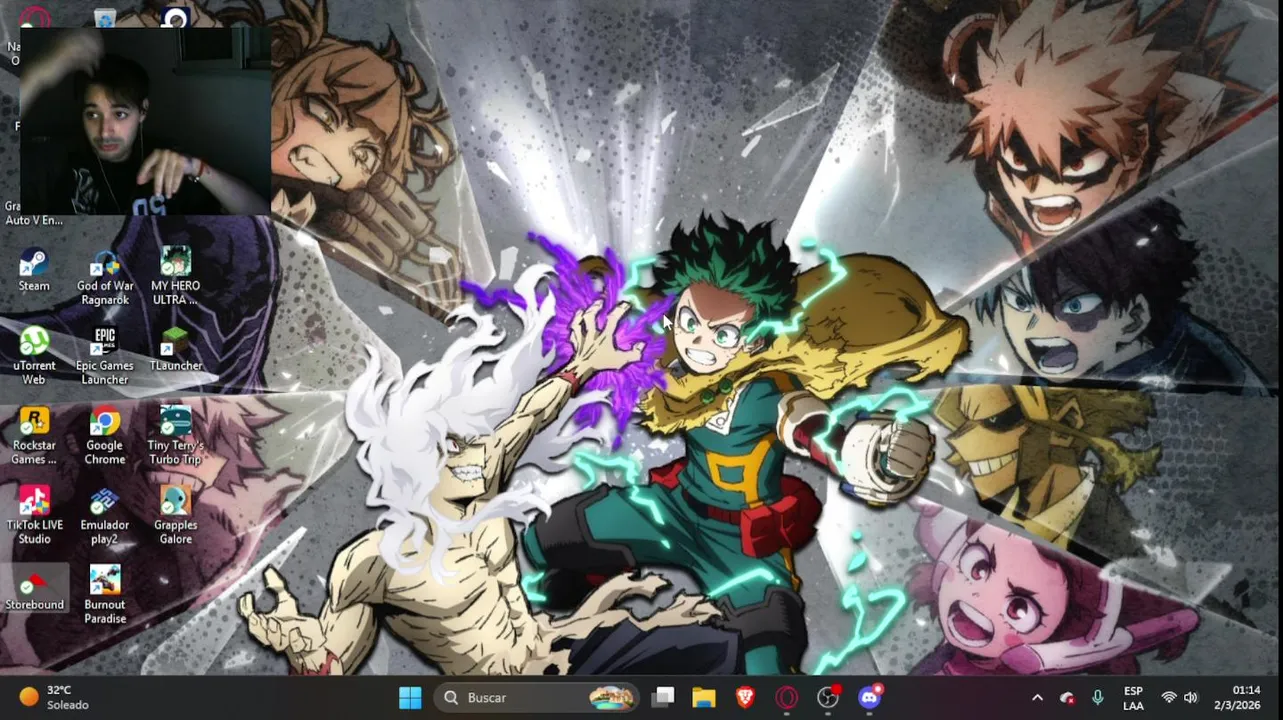Open File Explorer from taskbar

[704, 698]
